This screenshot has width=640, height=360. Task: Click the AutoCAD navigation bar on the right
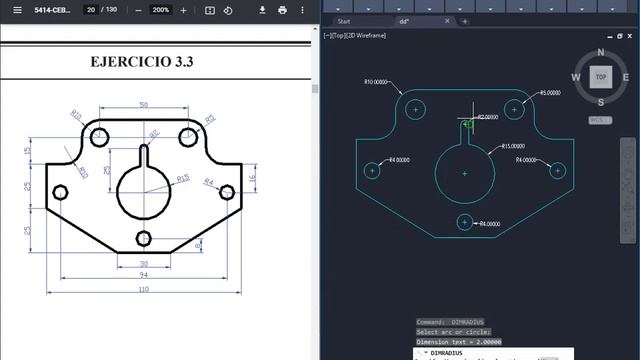tap(628, 191)
